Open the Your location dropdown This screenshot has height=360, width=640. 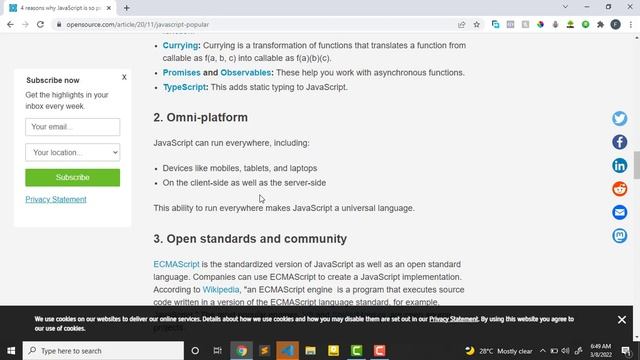click(73, 152)
